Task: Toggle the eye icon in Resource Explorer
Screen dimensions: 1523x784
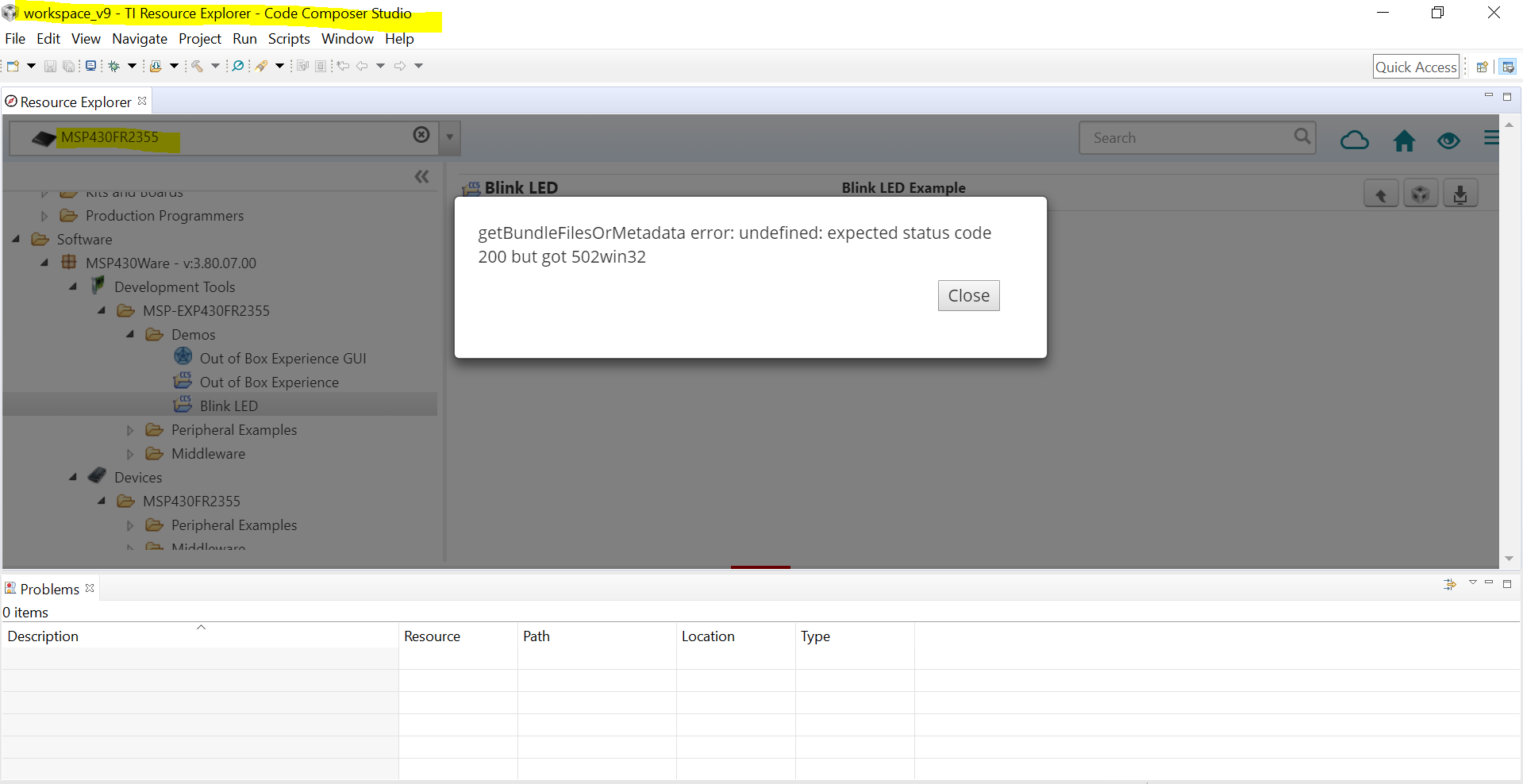Action: [x=1448, y=140]
